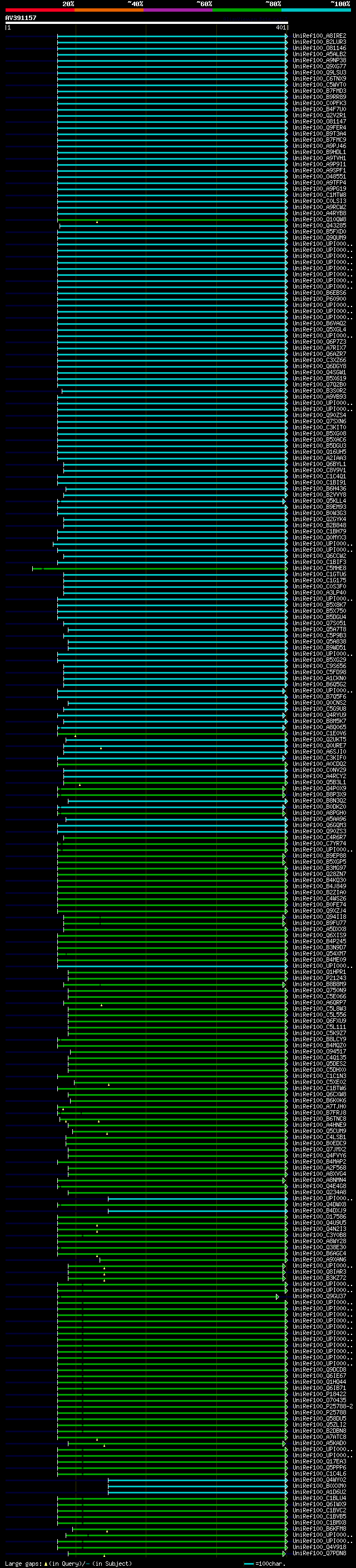The width and height of the screenshot is (356, 1568).
Task: Click the purple ~60% color legend segment
Action: pos(177,10)
